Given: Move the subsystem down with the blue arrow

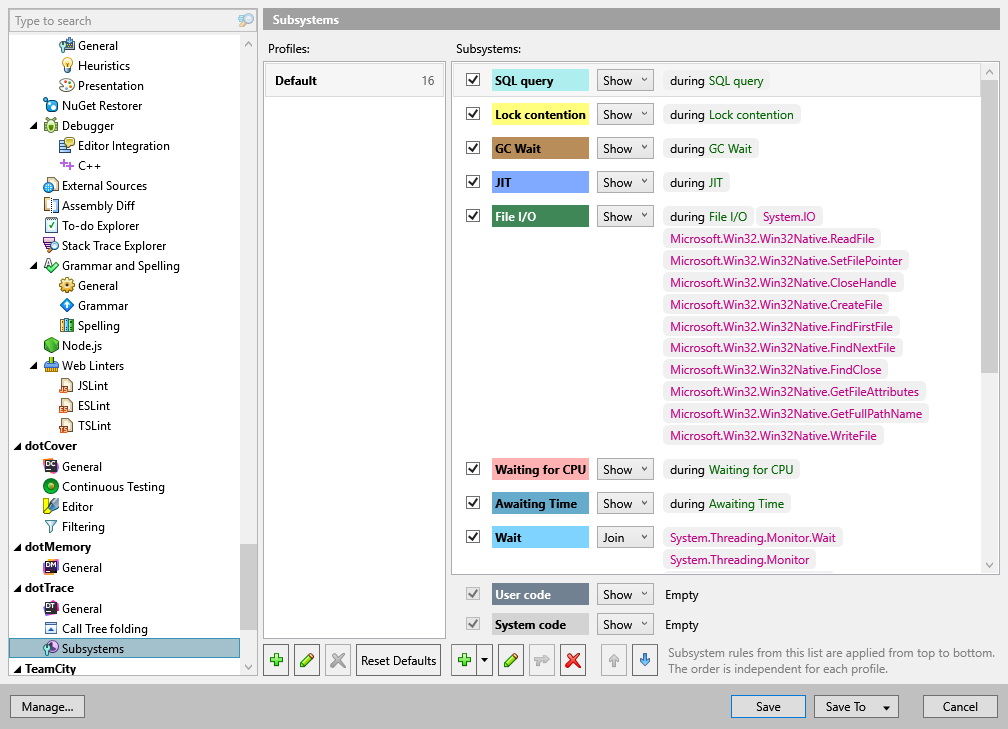Looking at the screenshot, I should pos(641,660).
